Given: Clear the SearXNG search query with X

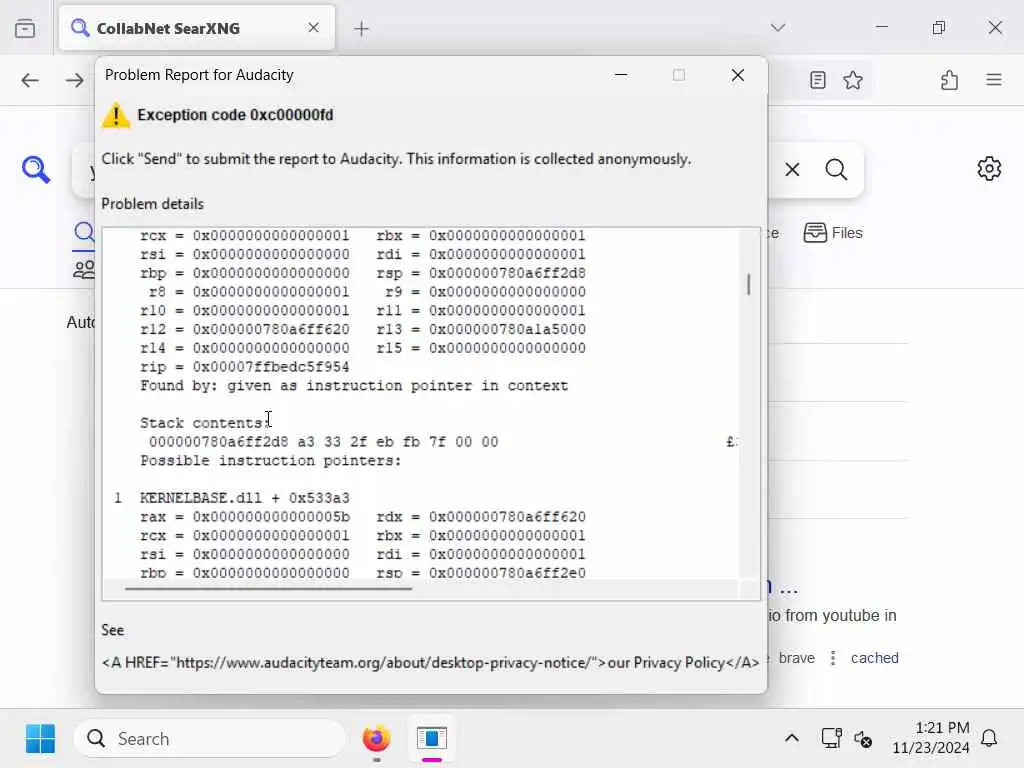Looking at the screenshot, I should [792, 170].
